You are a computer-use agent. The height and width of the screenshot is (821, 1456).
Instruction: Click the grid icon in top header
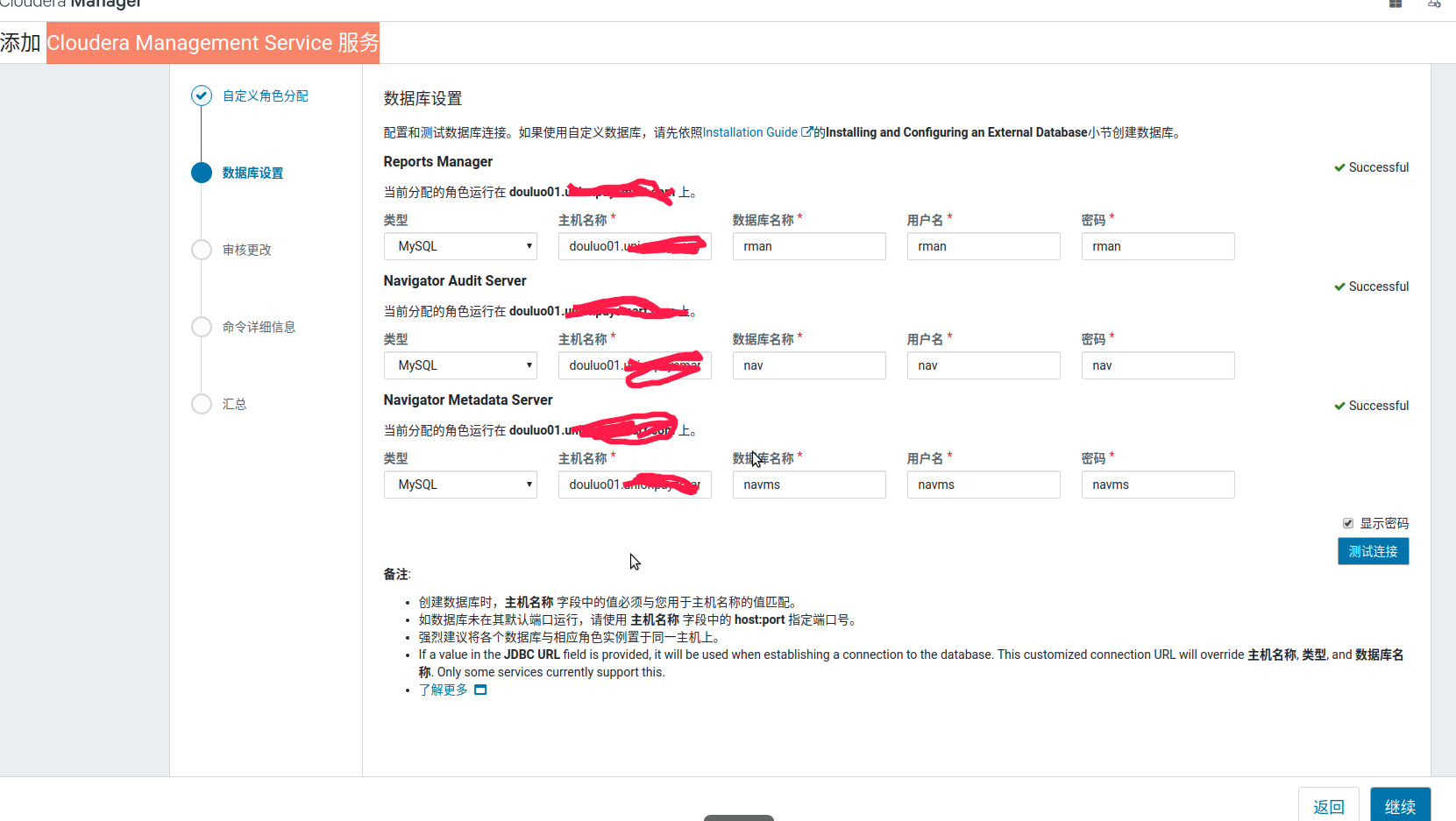[x=1396, y=4]
